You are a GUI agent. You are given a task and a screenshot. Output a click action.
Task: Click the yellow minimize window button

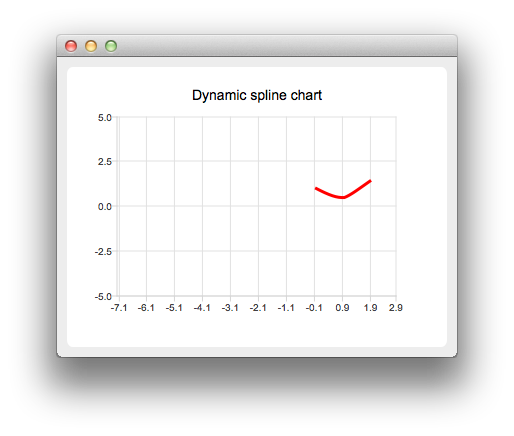(91, 46)
